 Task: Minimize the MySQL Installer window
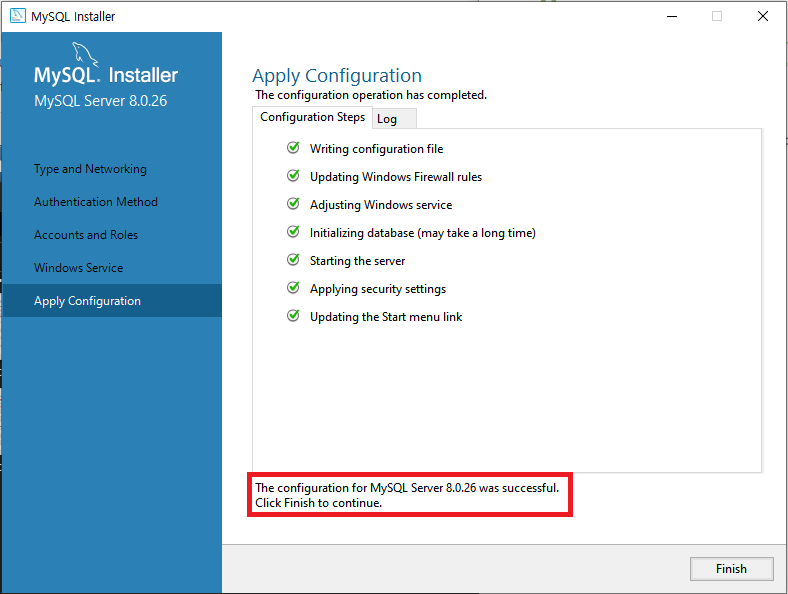tap(672, 16)
